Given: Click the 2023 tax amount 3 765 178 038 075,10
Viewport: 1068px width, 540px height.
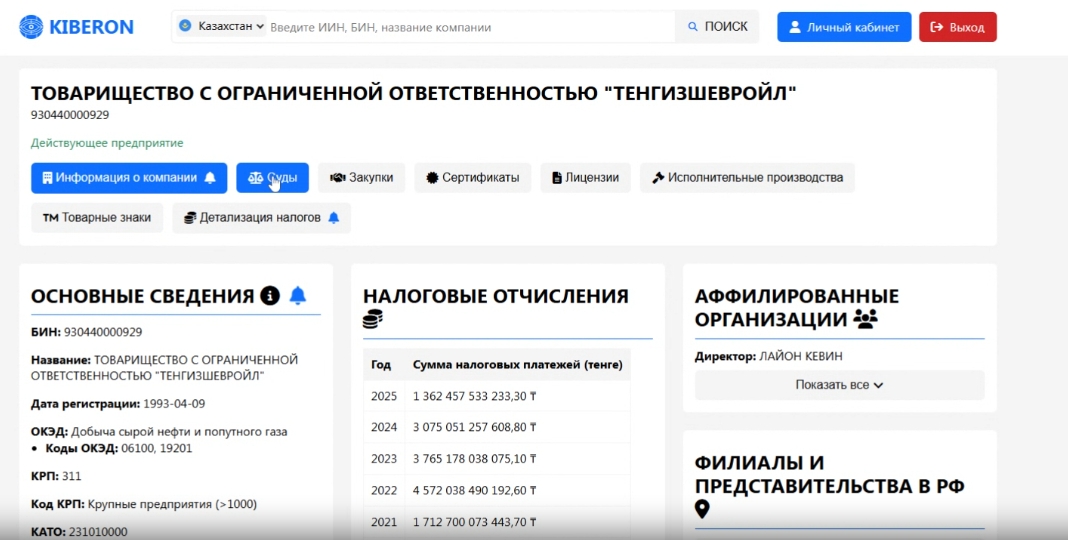Looking at the screenshot, I should click(475, 459).
